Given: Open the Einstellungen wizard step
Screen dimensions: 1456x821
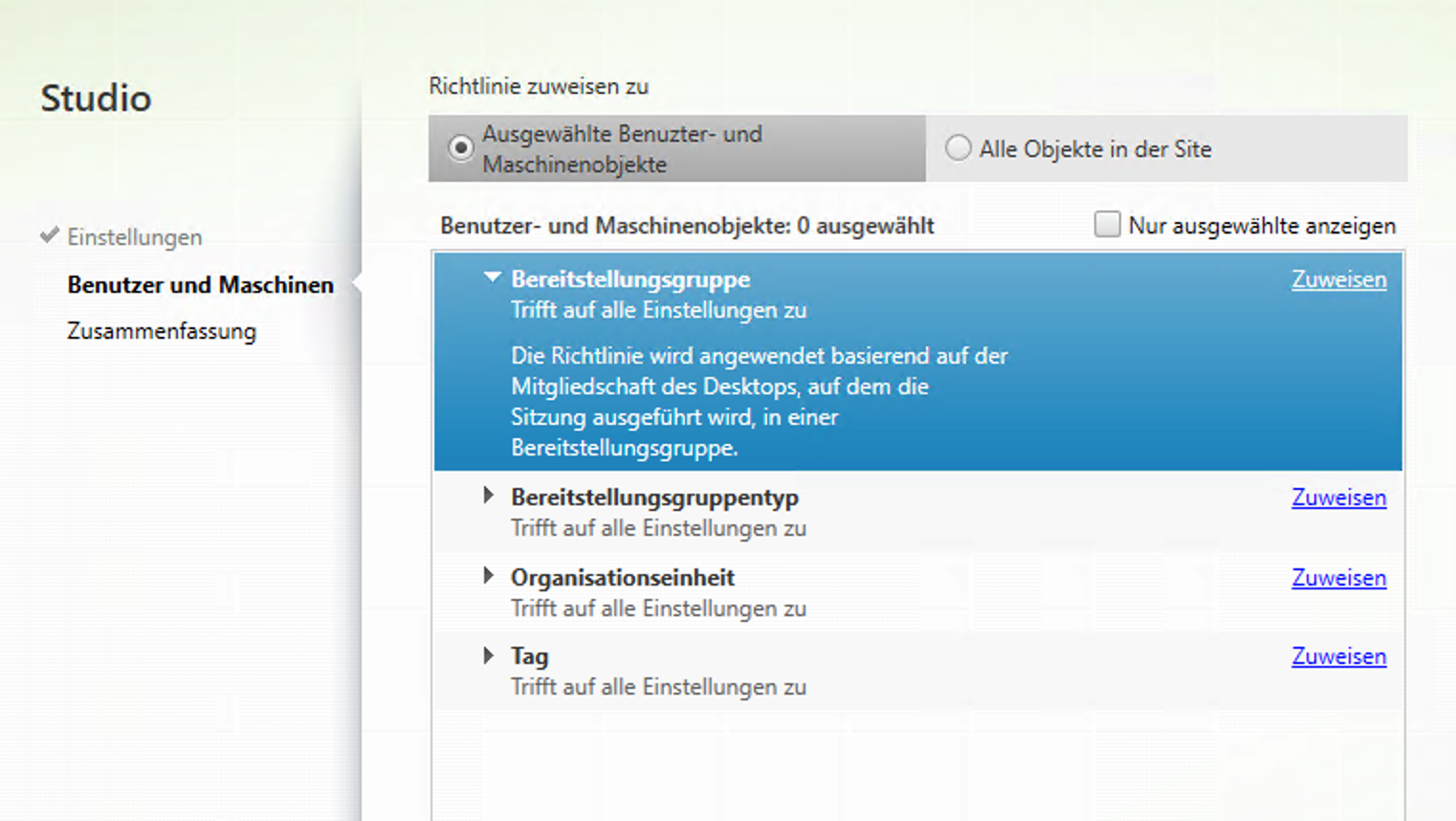Looking at the screenshot, I should [135, 237].
